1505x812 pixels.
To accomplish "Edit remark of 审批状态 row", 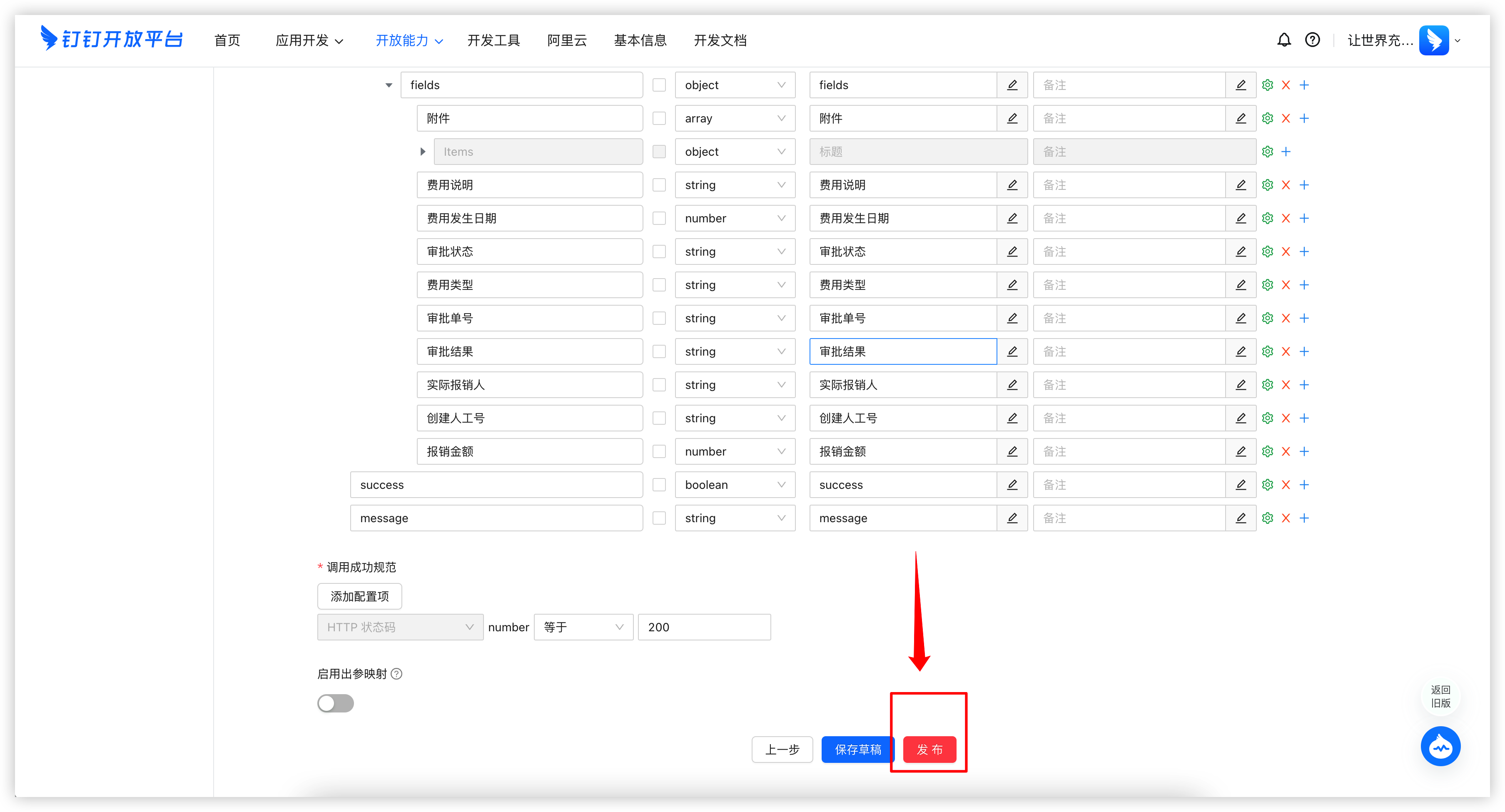I will click(1240, 252).
